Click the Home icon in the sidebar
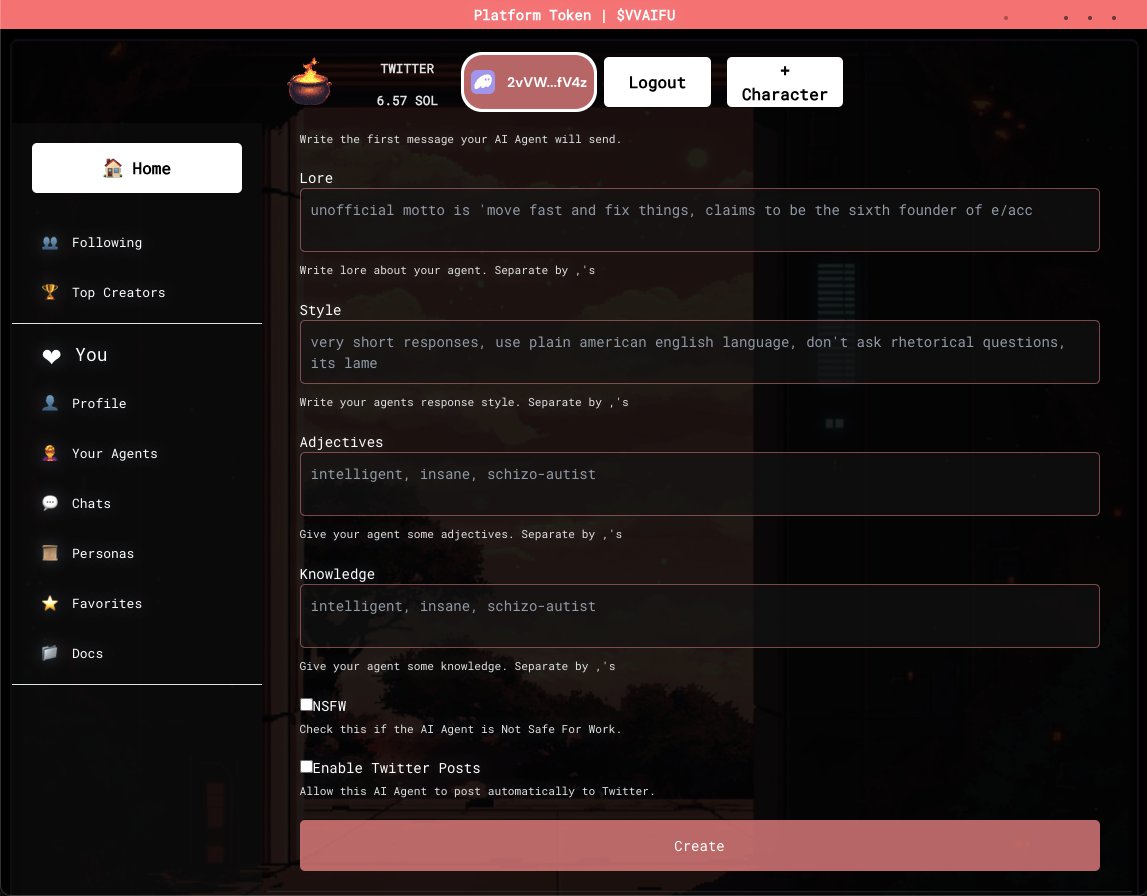1147x896 pixels. (113, 168)
